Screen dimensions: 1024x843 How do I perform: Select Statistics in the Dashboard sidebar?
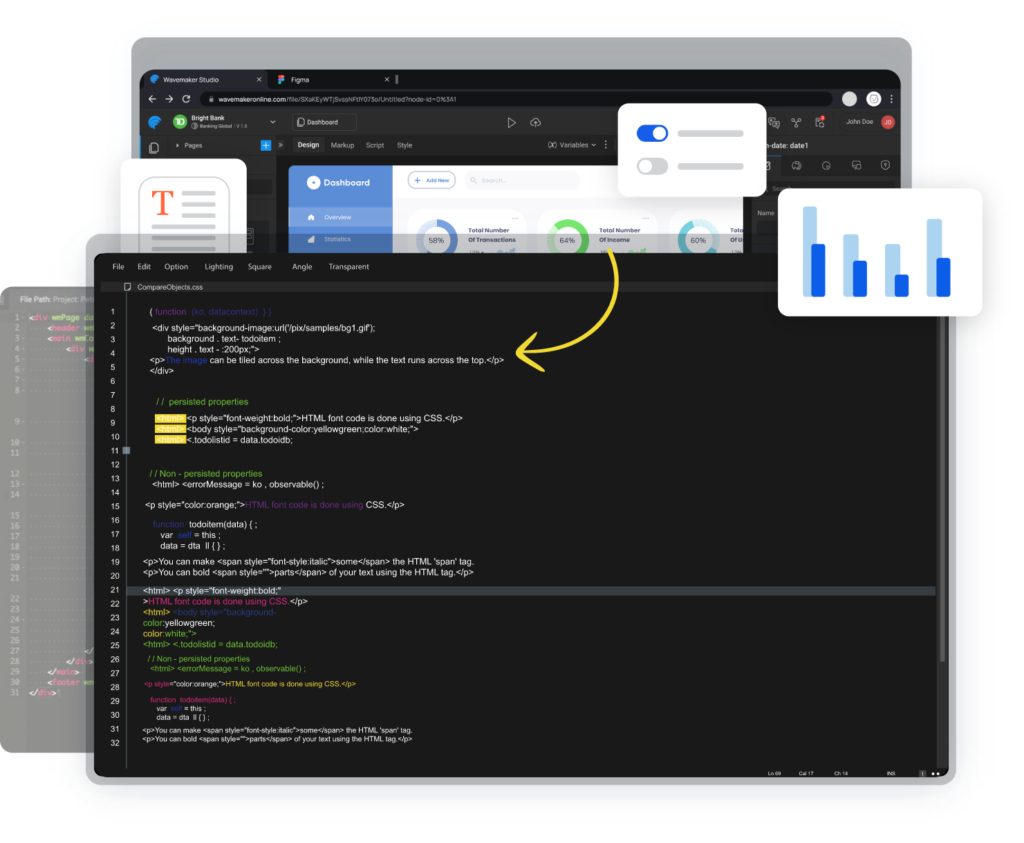coord(340,239)
